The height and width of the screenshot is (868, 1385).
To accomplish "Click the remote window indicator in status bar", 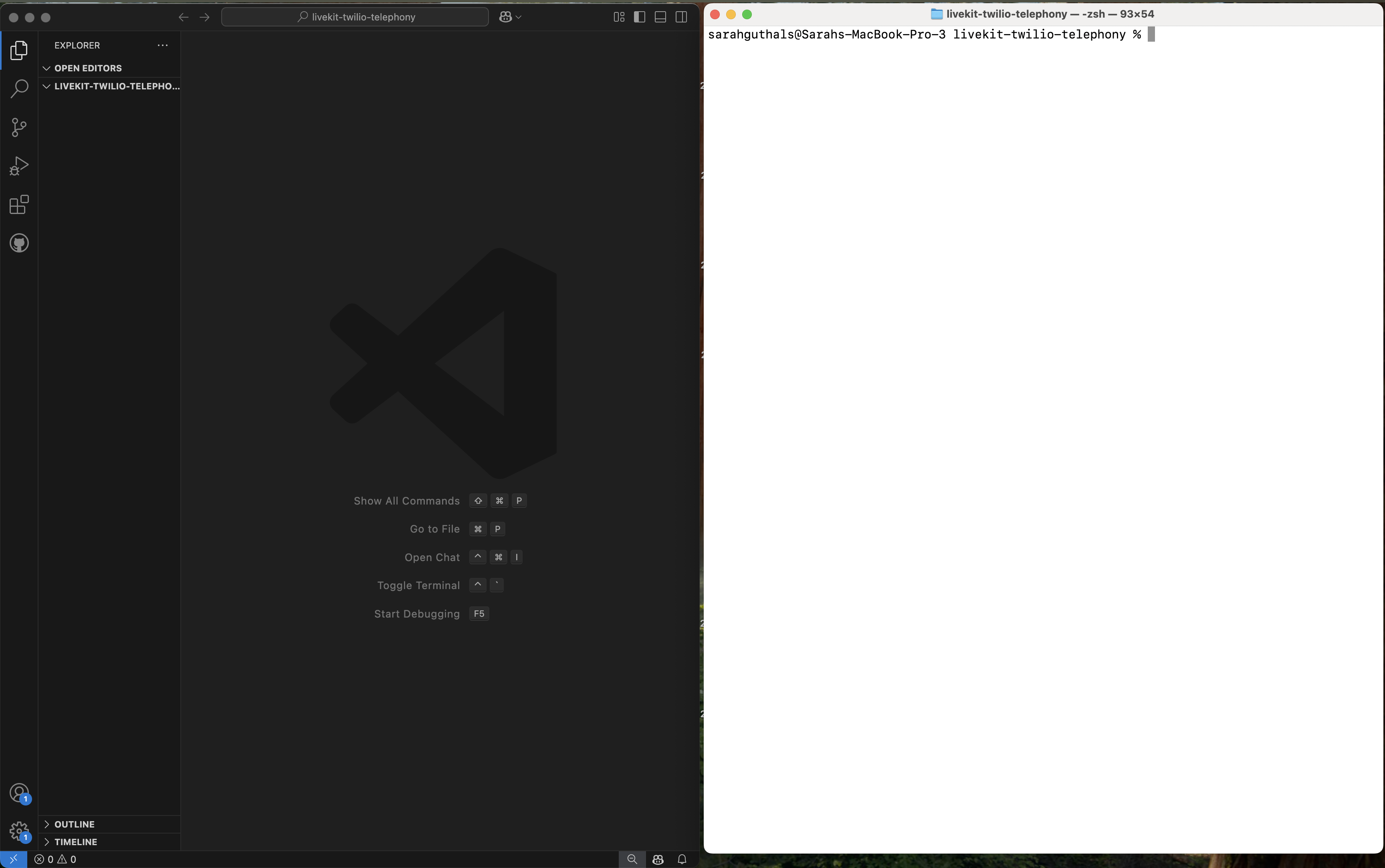I will [x=13, y=860].
